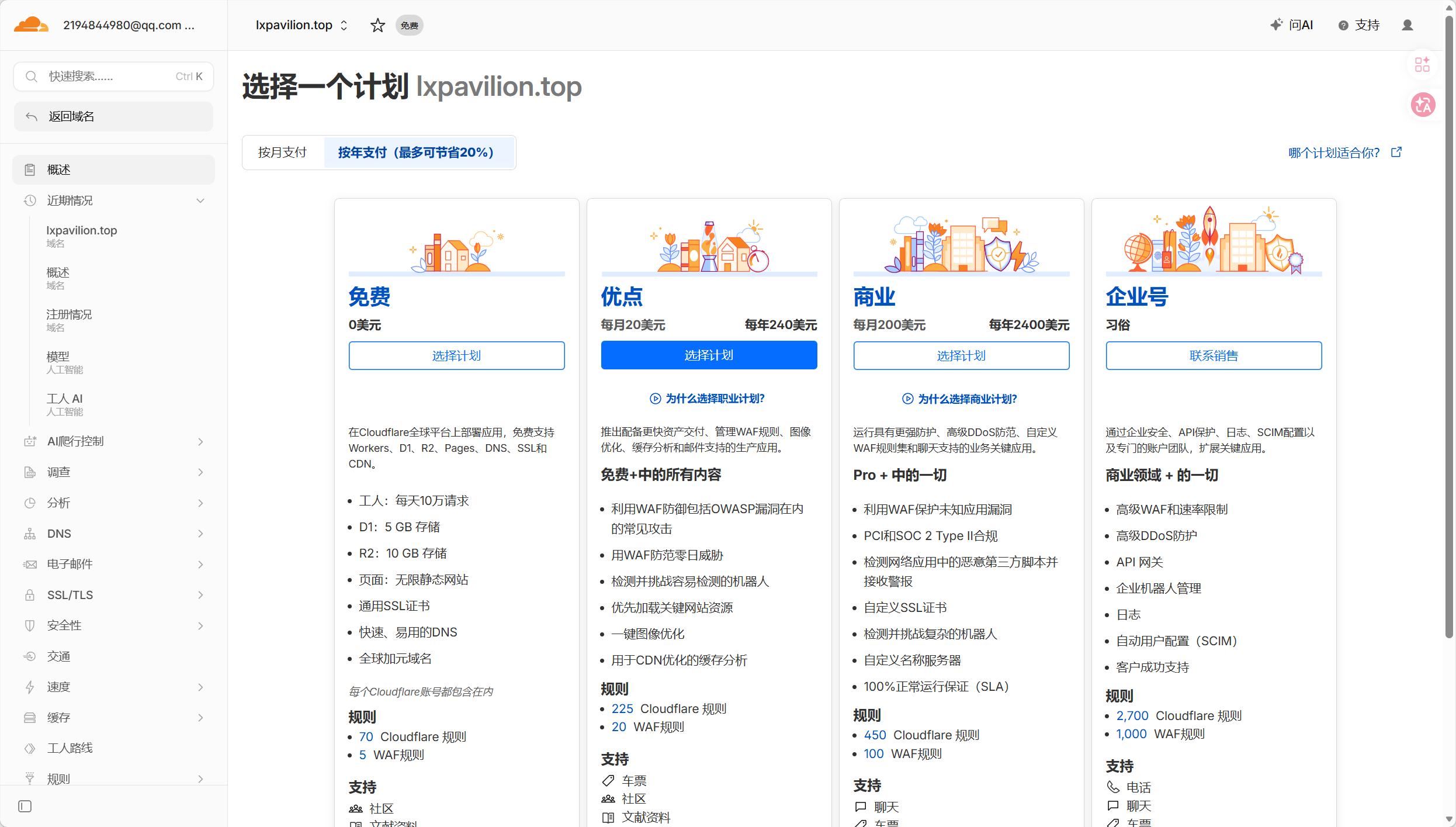1456x827 pixels.
Task: Select the 免费 plan button
Action: [x=456, y=355]
